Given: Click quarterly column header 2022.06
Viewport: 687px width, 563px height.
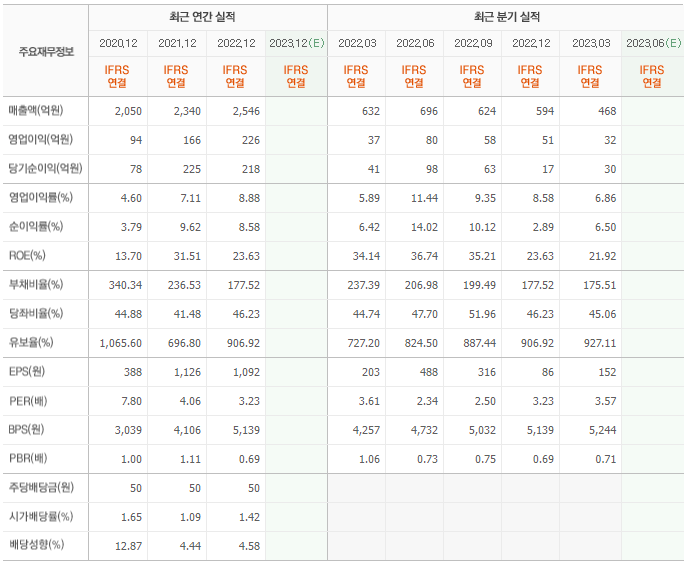Looking at the screenshot, I should click(415, 43).
